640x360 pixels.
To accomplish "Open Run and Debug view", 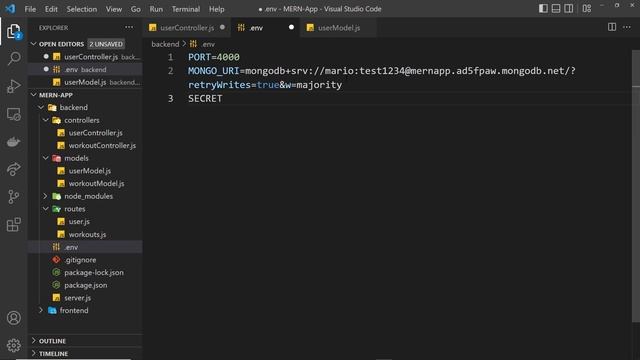I will pyautogui.click(x=13, y=86).
